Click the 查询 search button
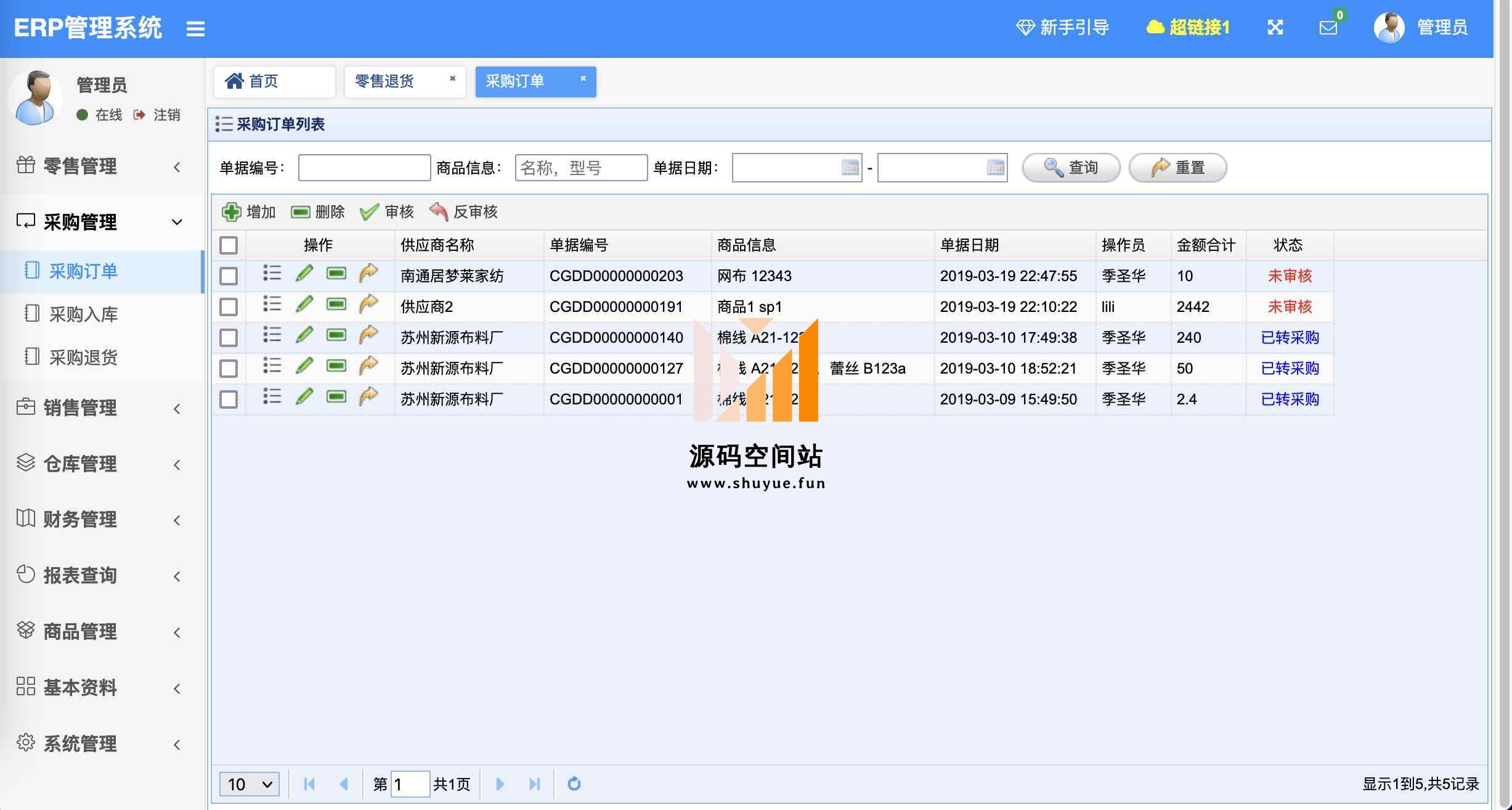This screenshot has width=1512, height=810. [x=1071, y=168]
